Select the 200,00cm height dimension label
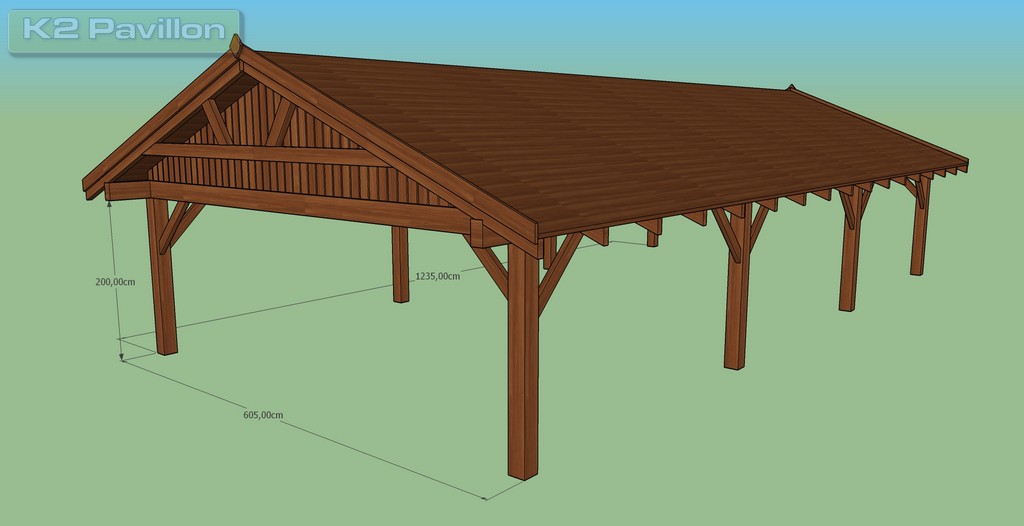Viewport: 1024px width, 526px height. 115,282
